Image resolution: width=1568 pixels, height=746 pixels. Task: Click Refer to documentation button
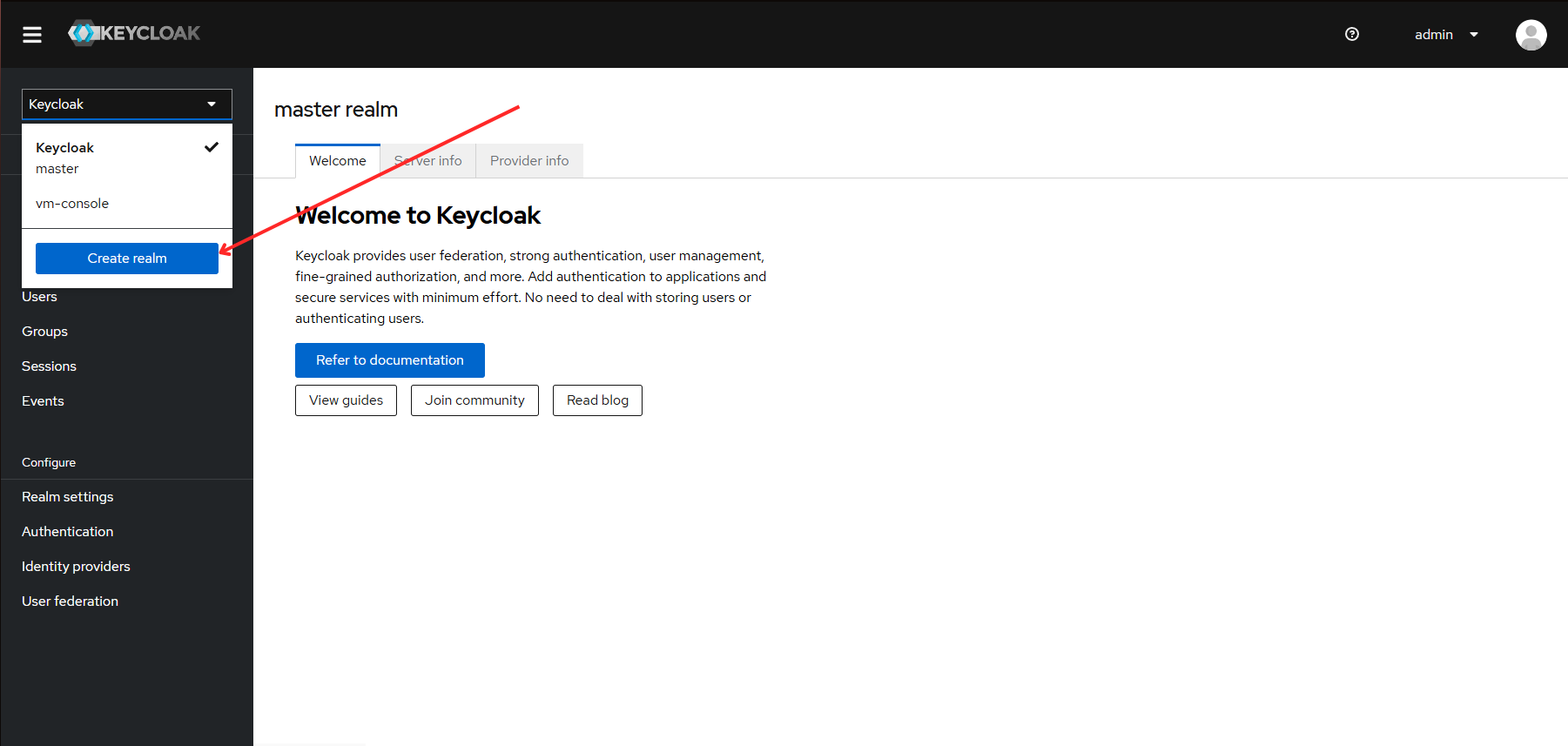pos(390,360)
